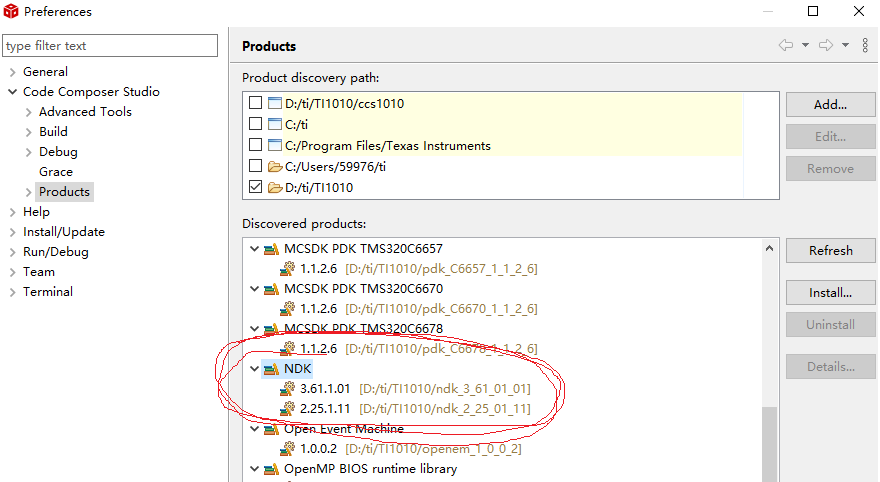Screen dimensions: 880x482
Task: Click the C:/Program Files/Texas Instruments path icon
Action: click(x=274, y=145)
